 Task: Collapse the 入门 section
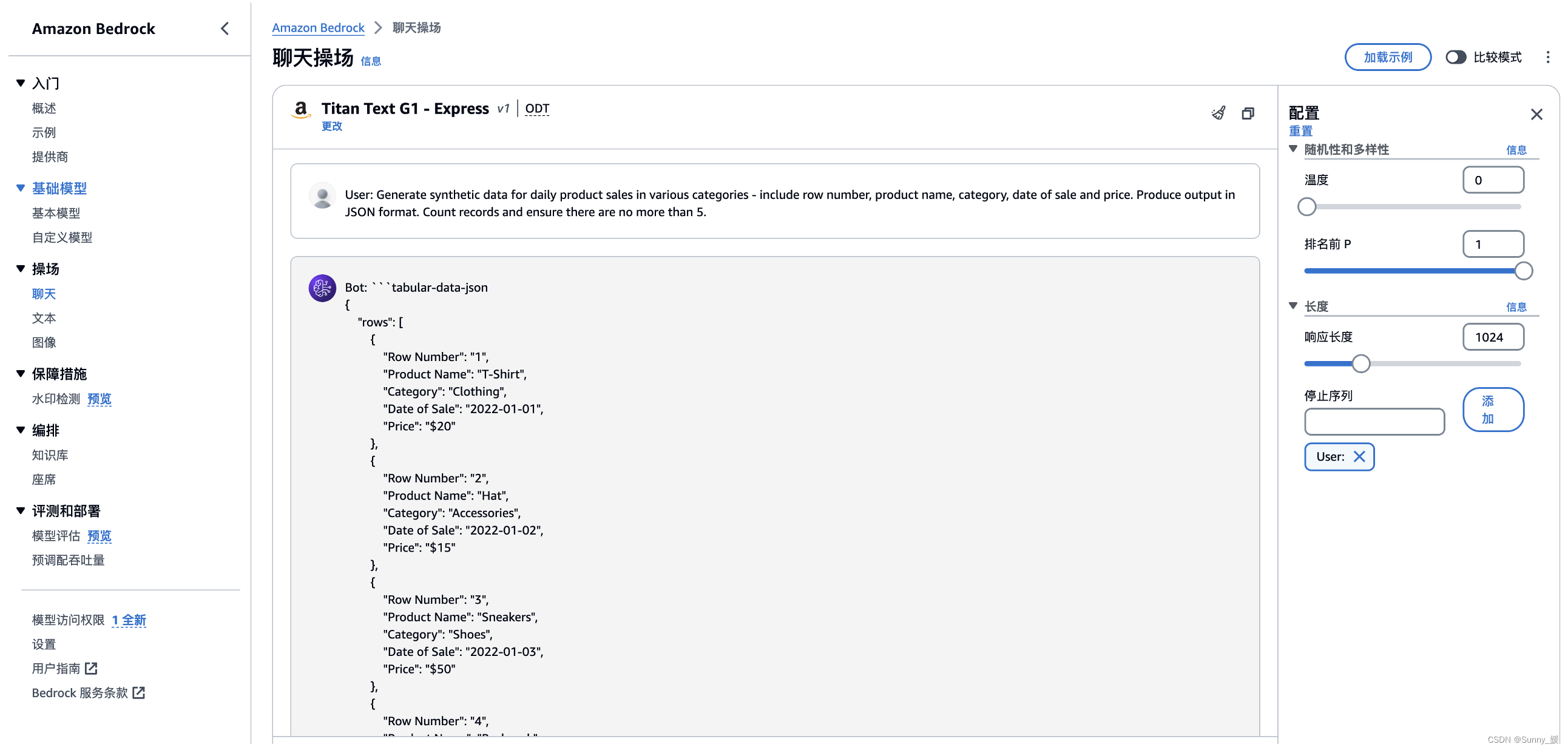click(21, 83)
